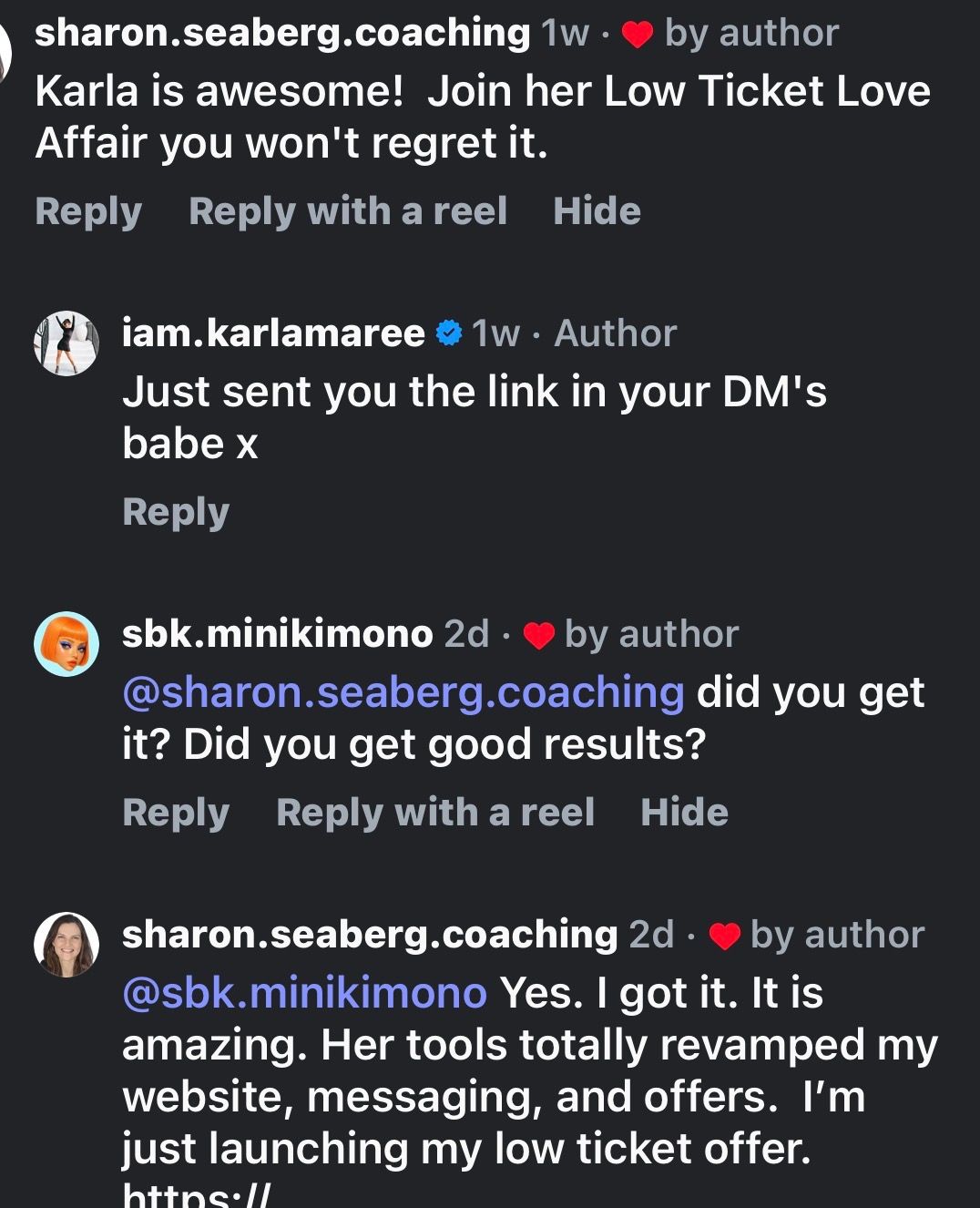980x1208 pixels.
Task: Open the @sharon.seaberg.coaching mention link
Action: point(403,693)
